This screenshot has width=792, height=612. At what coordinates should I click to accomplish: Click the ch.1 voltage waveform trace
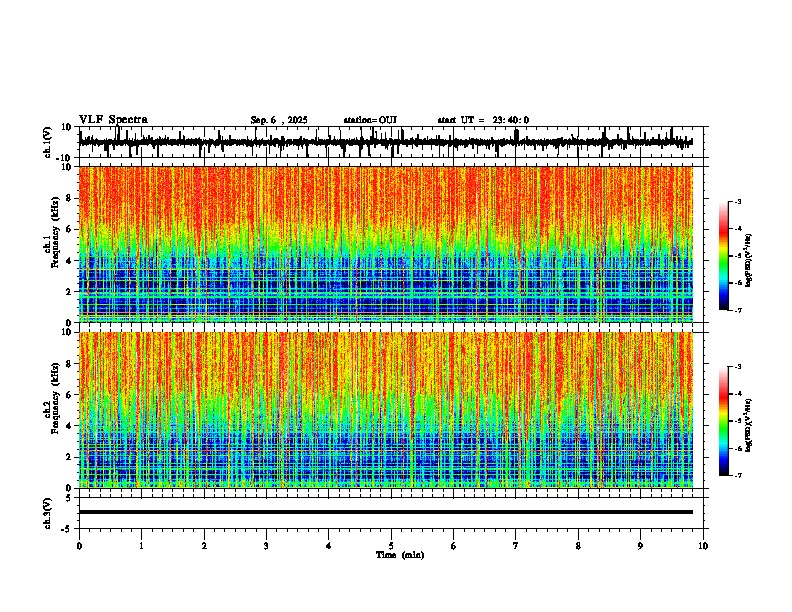point(385,142)
